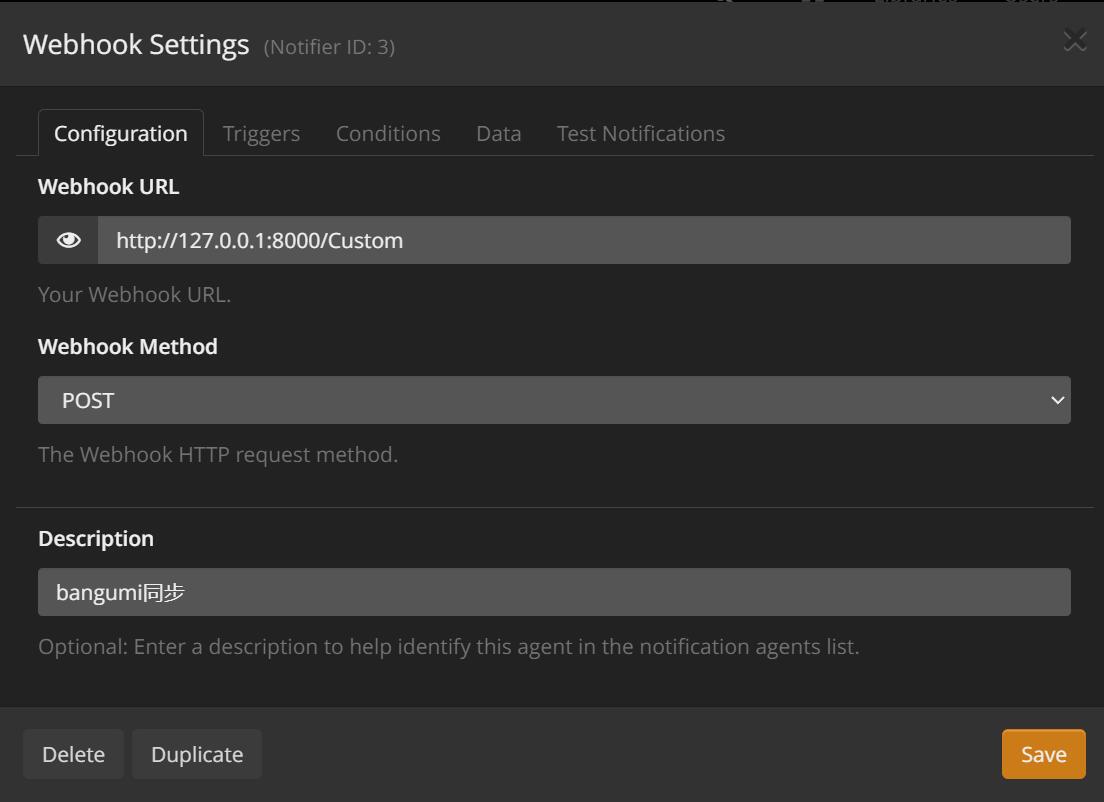Image resolution: width=1104 pixels, height=802 pixels.
Task: Open the Test Notifications tab
Action: point(640,133)
